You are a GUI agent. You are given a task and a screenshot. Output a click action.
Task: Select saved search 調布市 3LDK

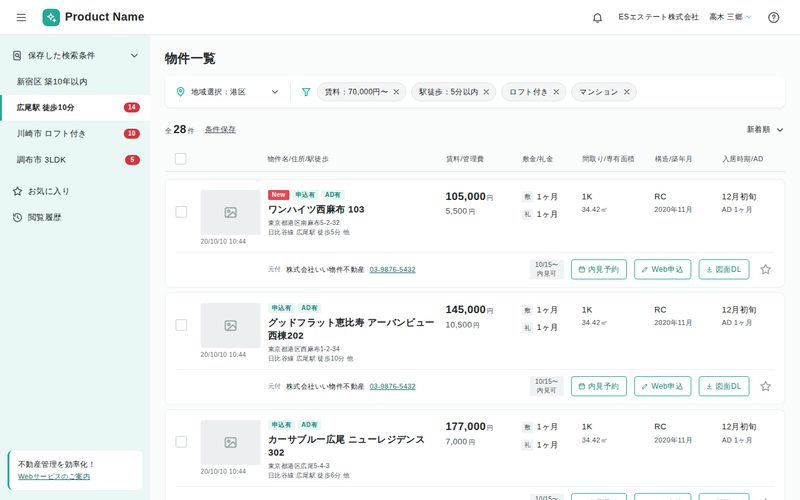pyautogui.click(x=75, y=160)
